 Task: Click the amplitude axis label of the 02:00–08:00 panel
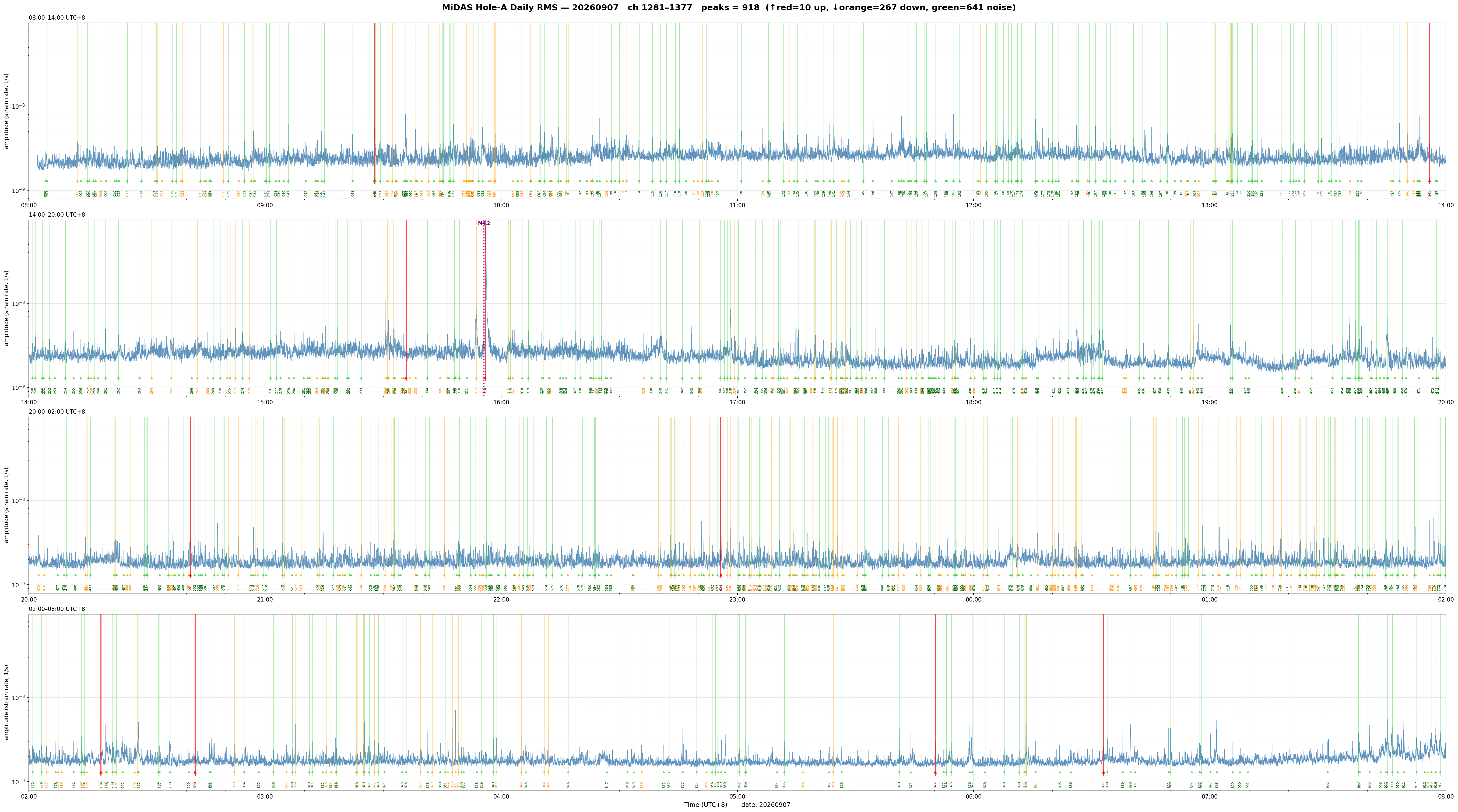coord(7,702)
